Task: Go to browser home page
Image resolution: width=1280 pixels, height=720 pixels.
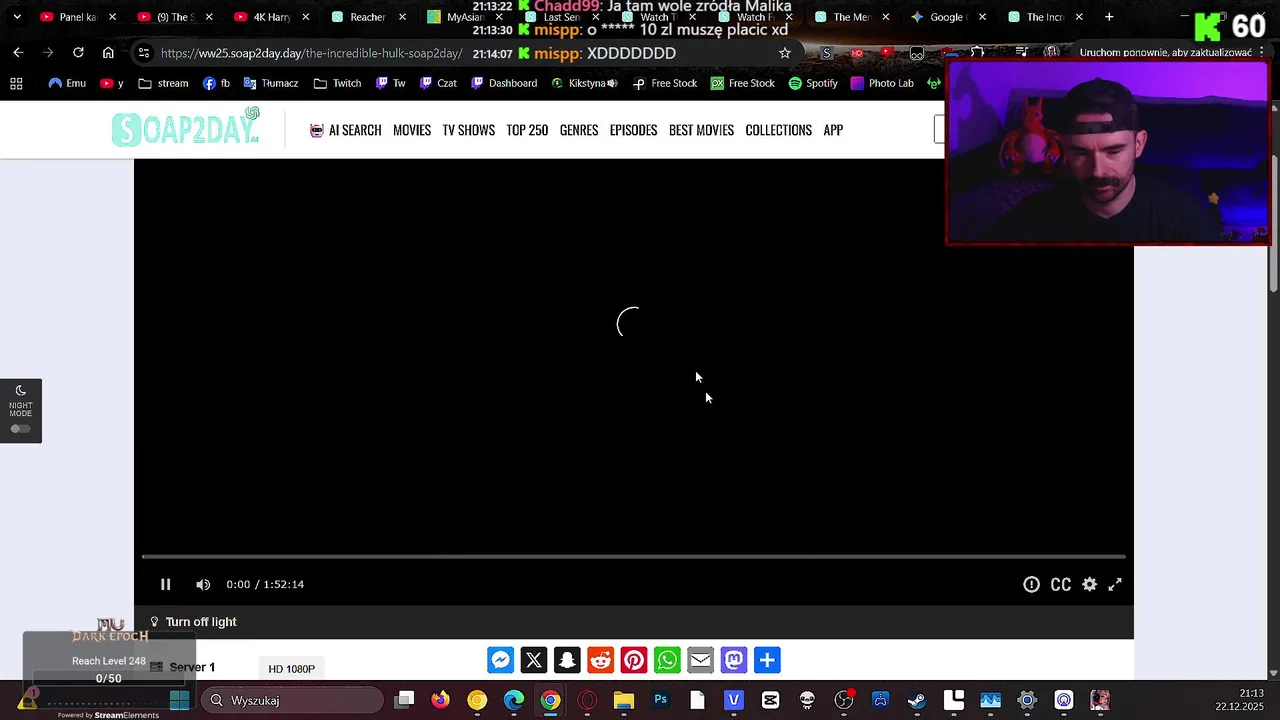Action: tap(108, 53)
